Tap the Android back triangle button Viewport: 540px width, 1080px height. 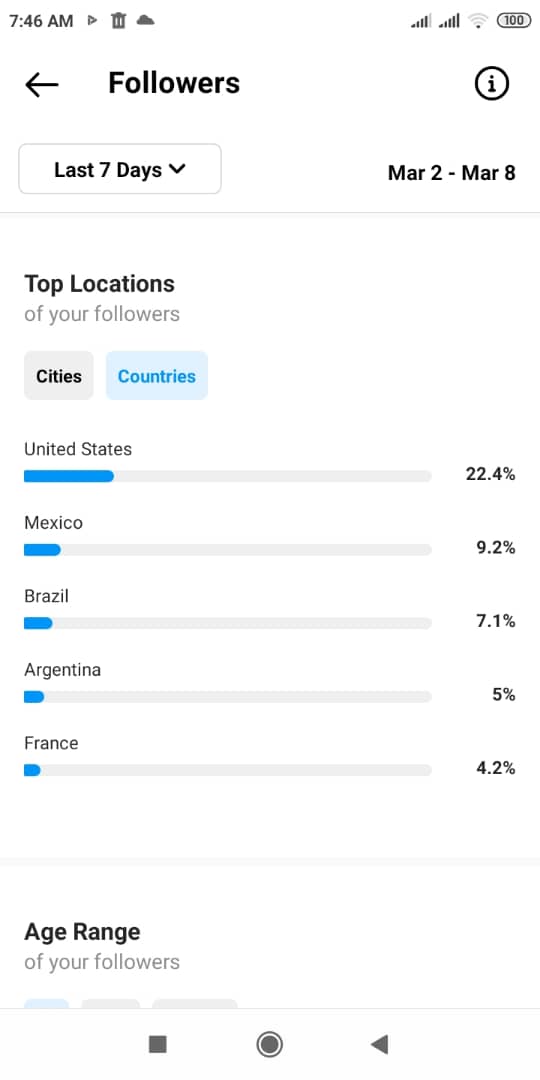tap(380, 1044)
